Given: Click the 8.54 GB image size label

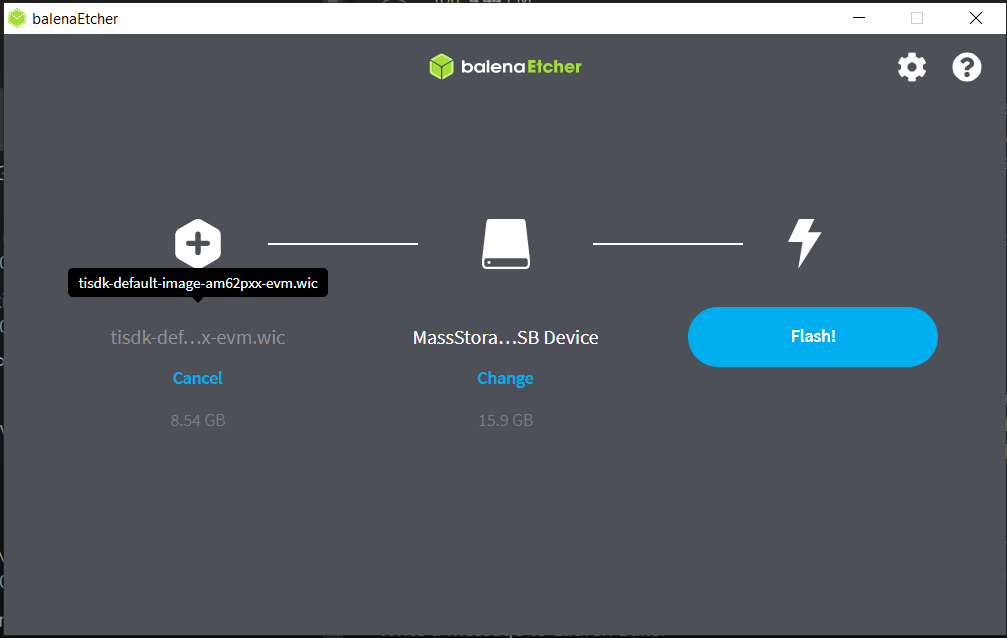Looking at the screenshot, I should (197, 420).
